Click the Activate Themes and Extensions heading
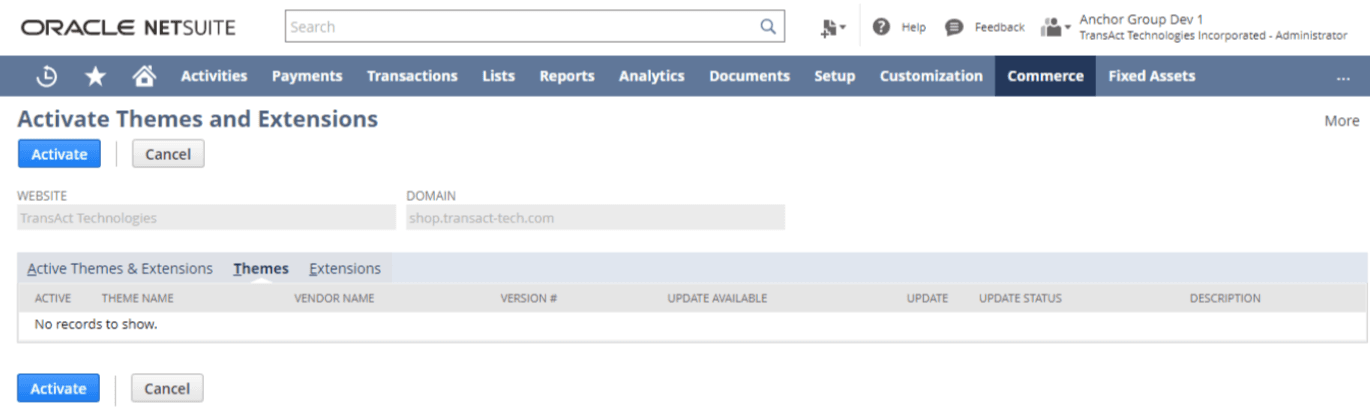 (198, 119)
